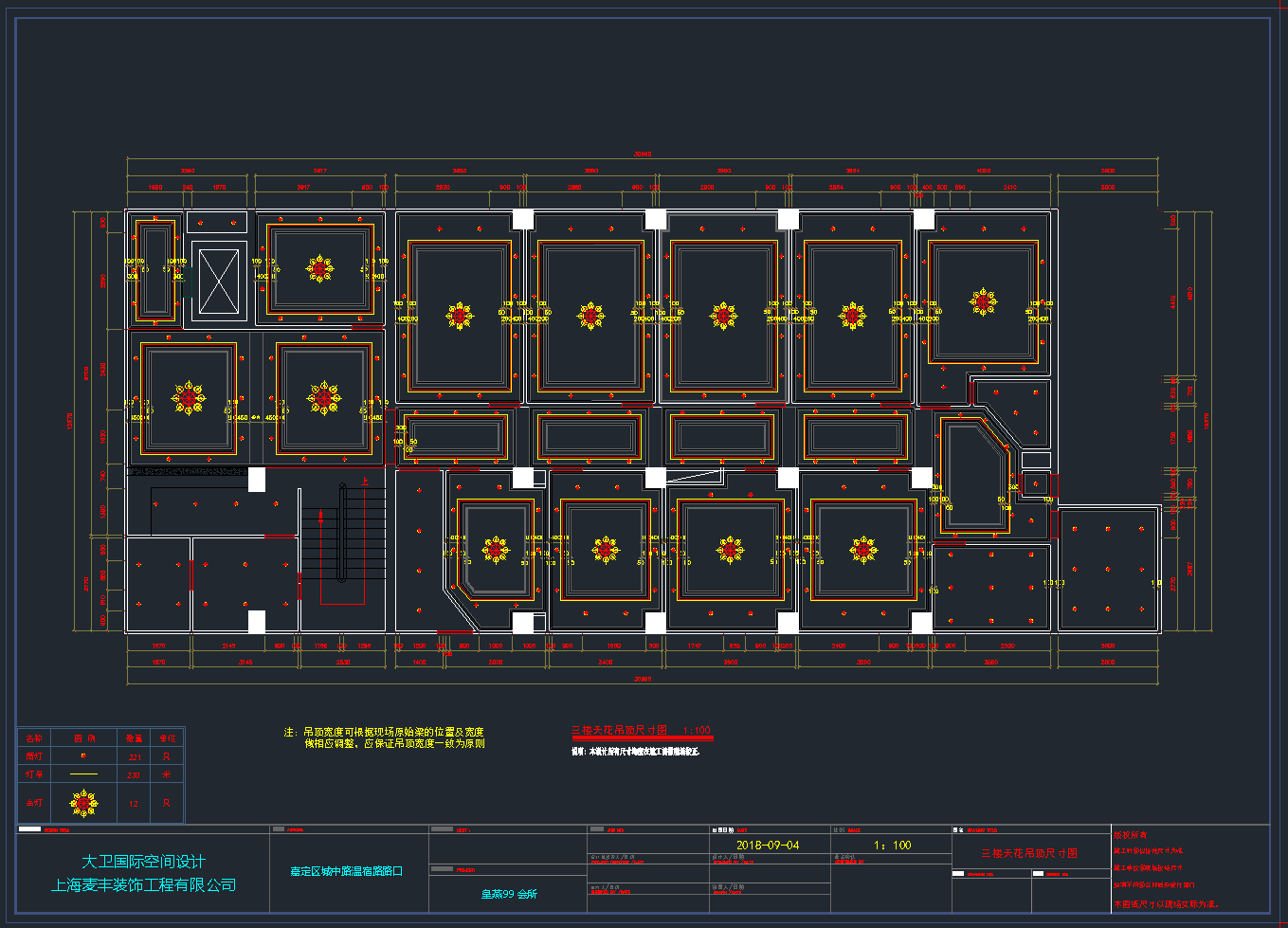Click the address text 嘉定区城中路温宿路路口
This screenshot has height=928, width=1288.
[347, 870]
